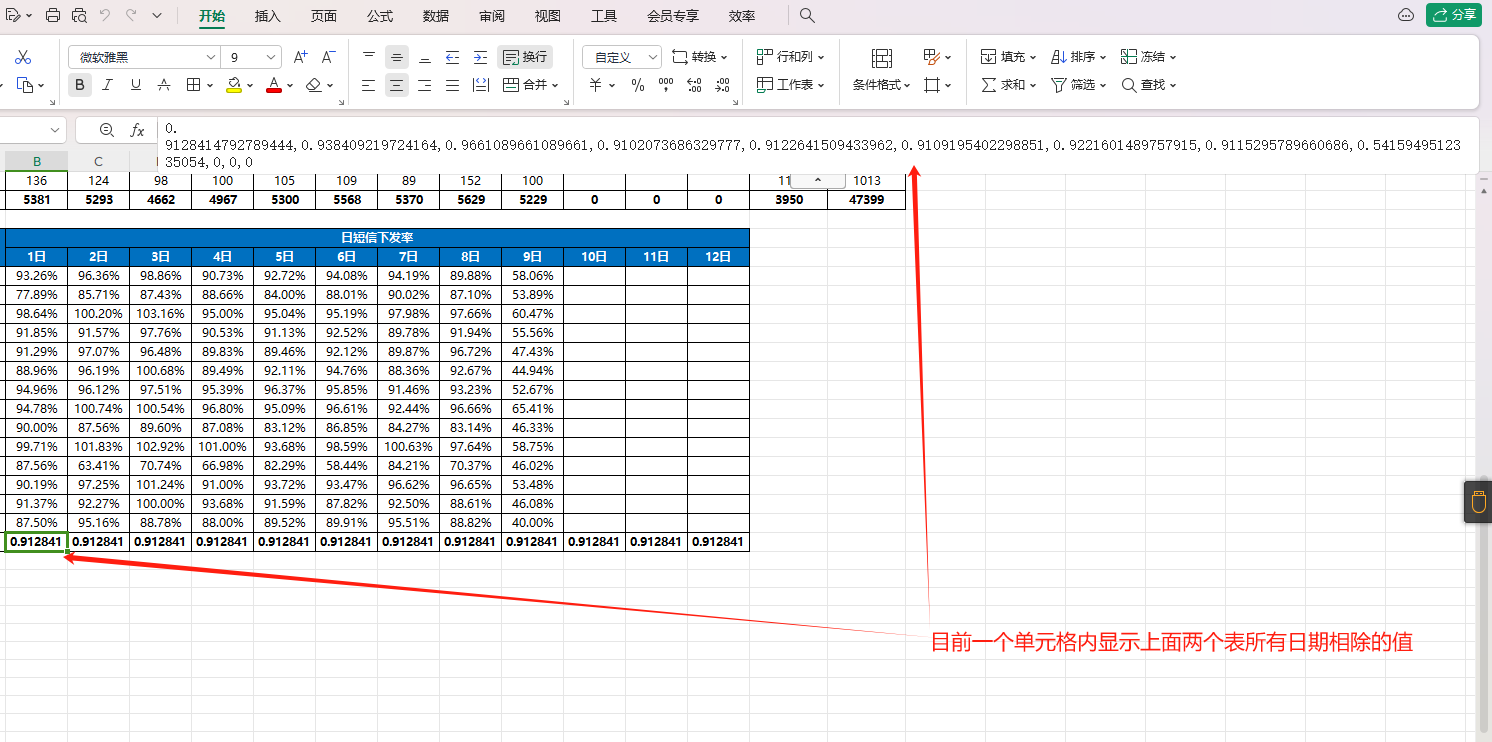The height and width of the screenshot is (742, 1492).
Task: Click the Distributed alignment icon
Action: (x=480, y=85)
